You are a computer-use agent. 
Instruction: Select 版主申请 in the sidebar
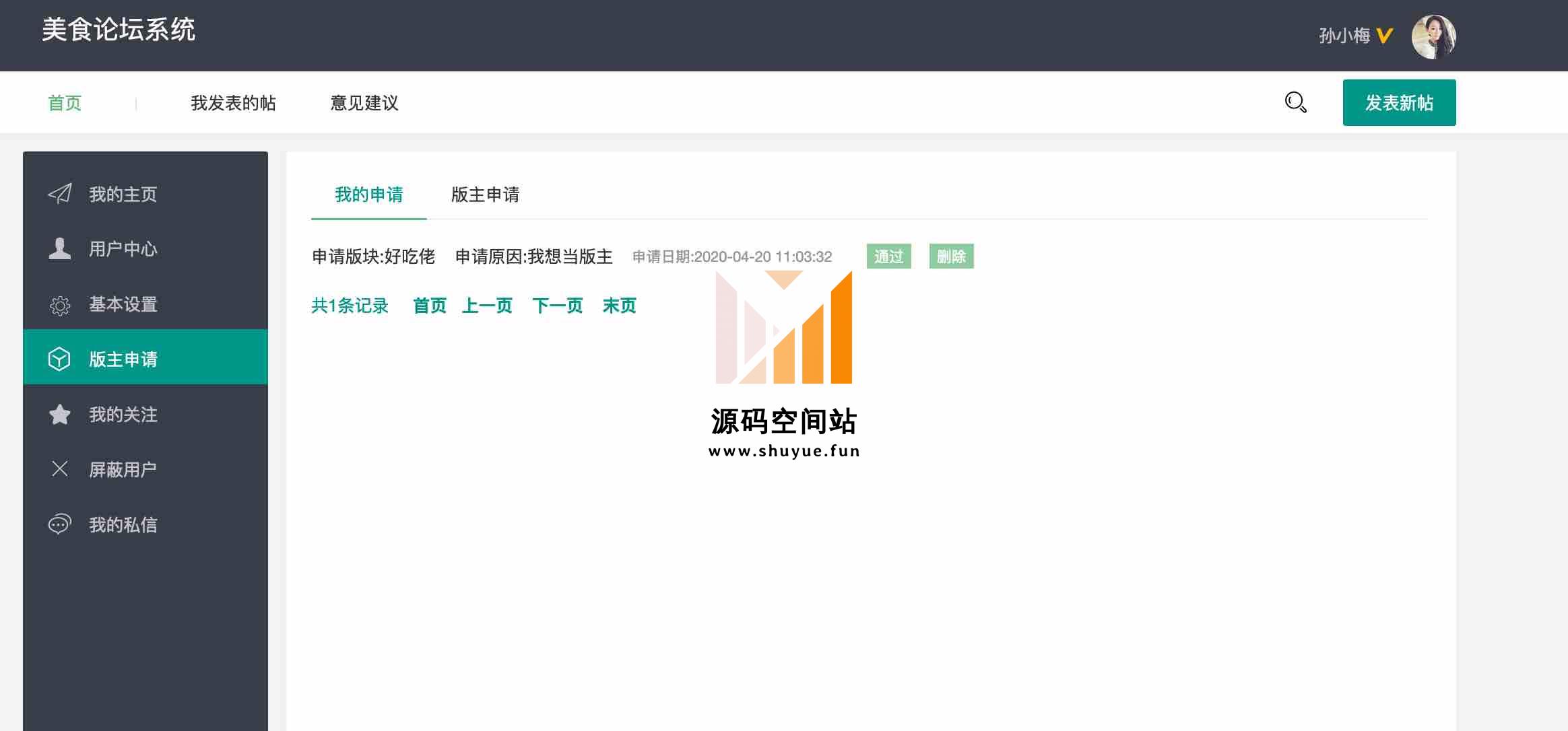145,357
